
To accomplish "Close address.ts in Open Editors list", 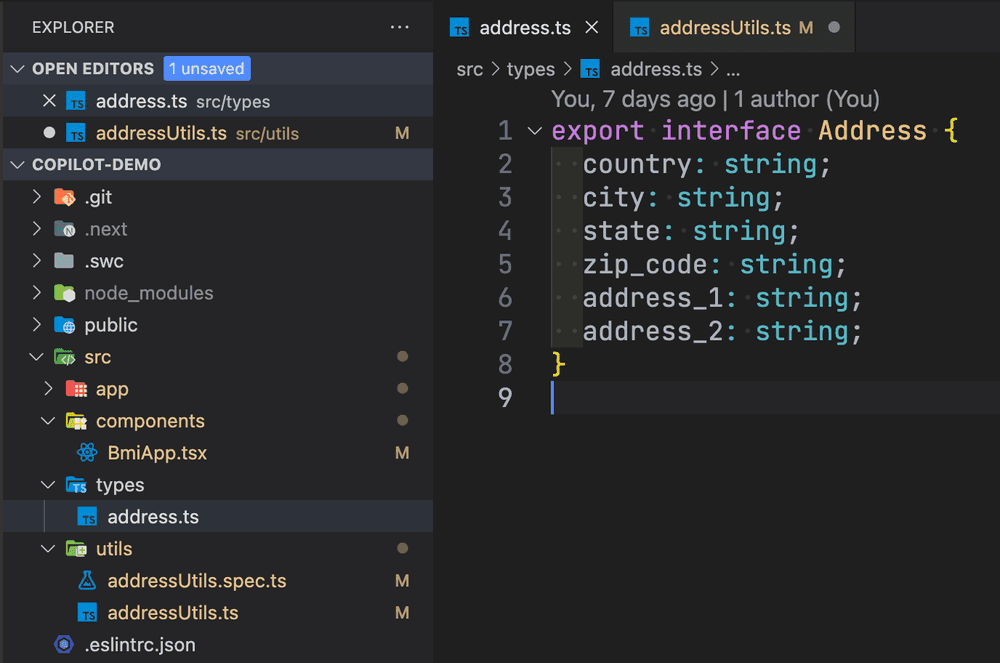I will 49,101.
